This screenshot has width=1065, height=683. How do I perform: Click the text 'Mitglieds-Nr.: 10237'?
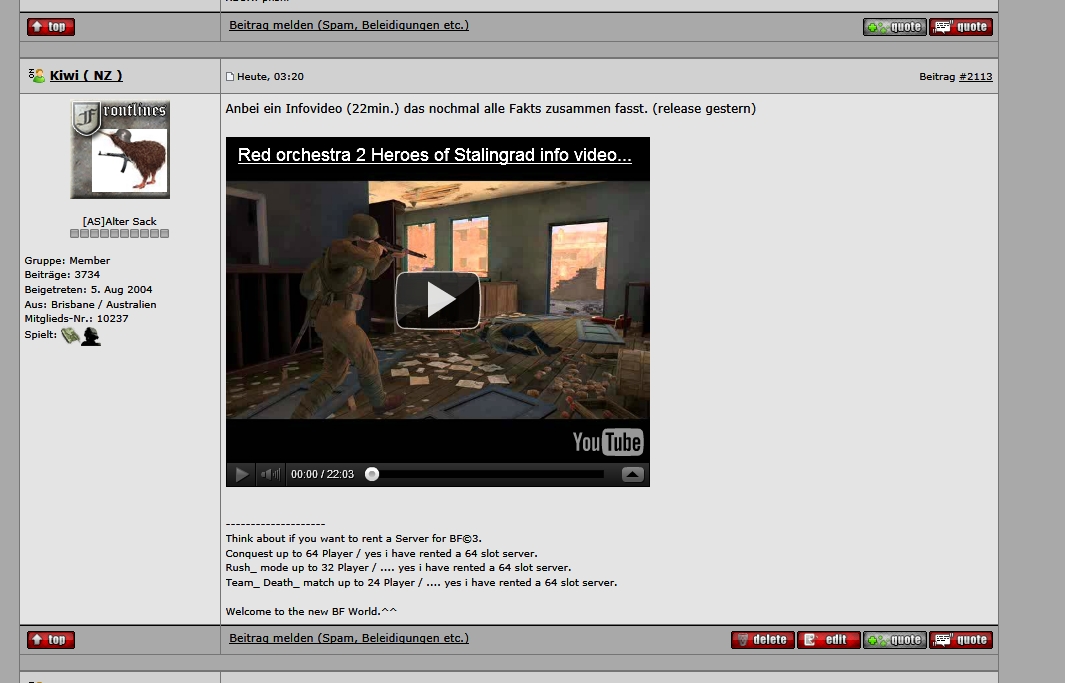[x=76, y=318]
